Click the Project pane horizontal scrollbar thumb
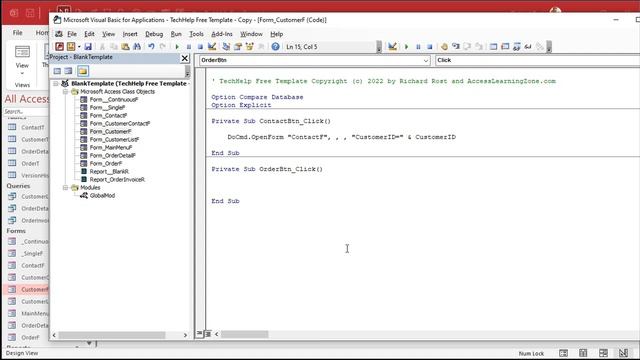 pos(112,335)
